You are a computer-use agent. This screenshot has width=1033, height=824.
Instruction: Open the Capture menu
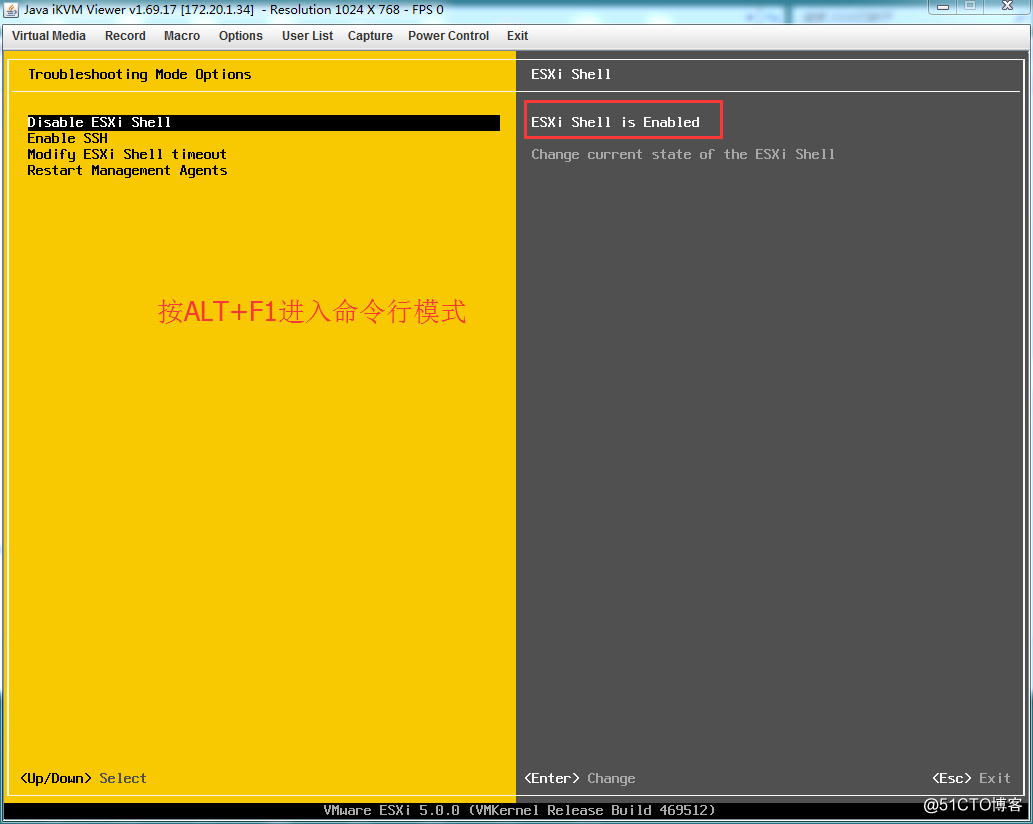370,36
